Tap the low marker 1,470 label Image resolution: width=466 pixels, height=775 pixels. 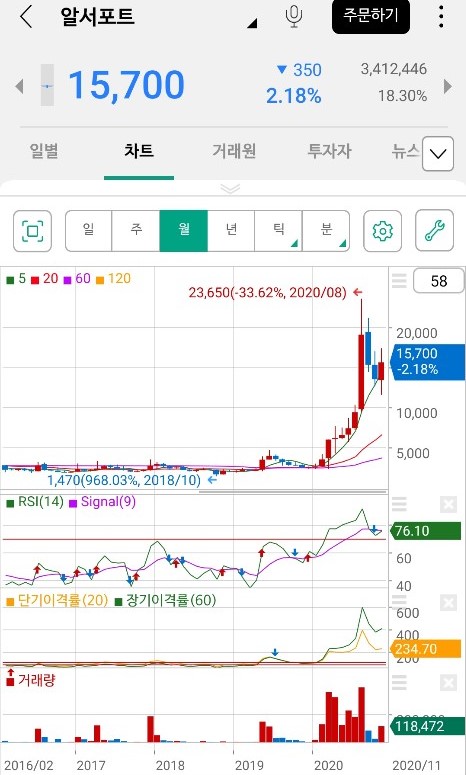[x=124, y=480]
